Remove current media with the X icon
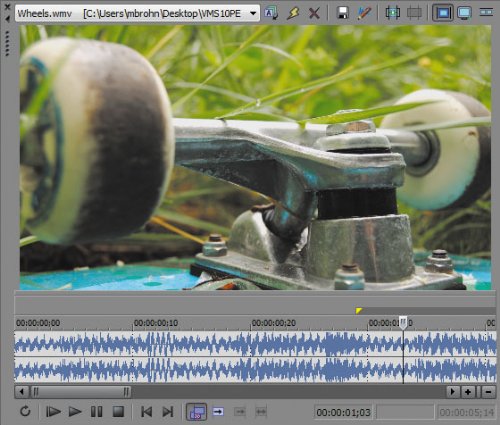This screenshot has width=500, height=425. coord(314,13)
